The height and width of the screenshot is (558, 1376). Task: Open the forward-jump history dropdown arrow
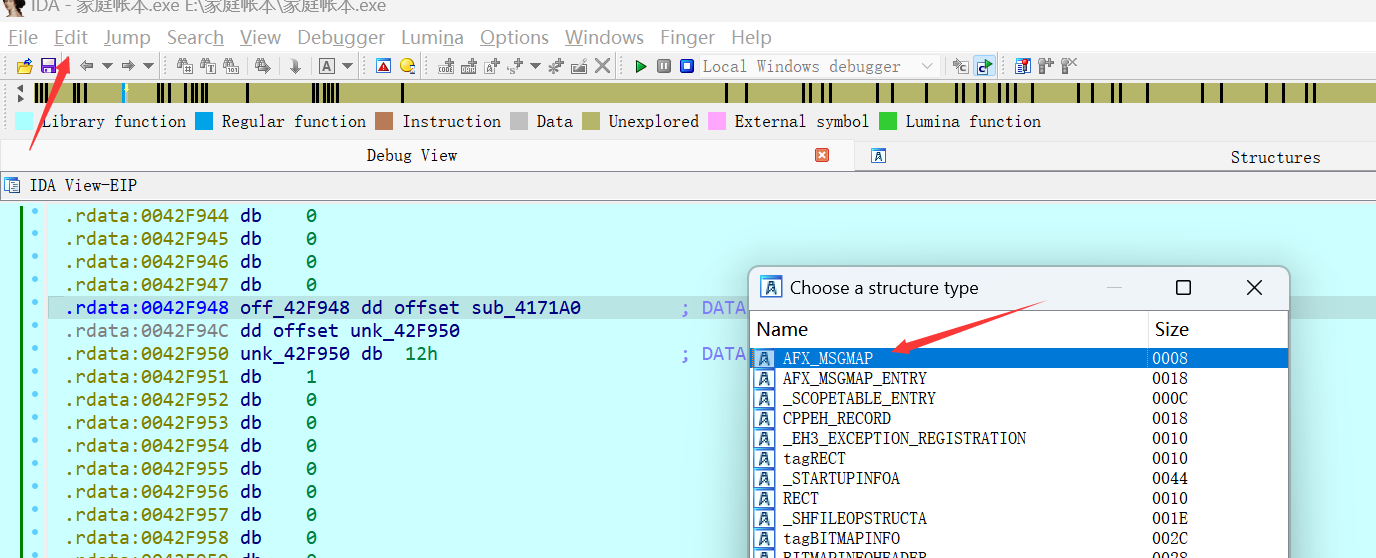[x=148, y=66]
